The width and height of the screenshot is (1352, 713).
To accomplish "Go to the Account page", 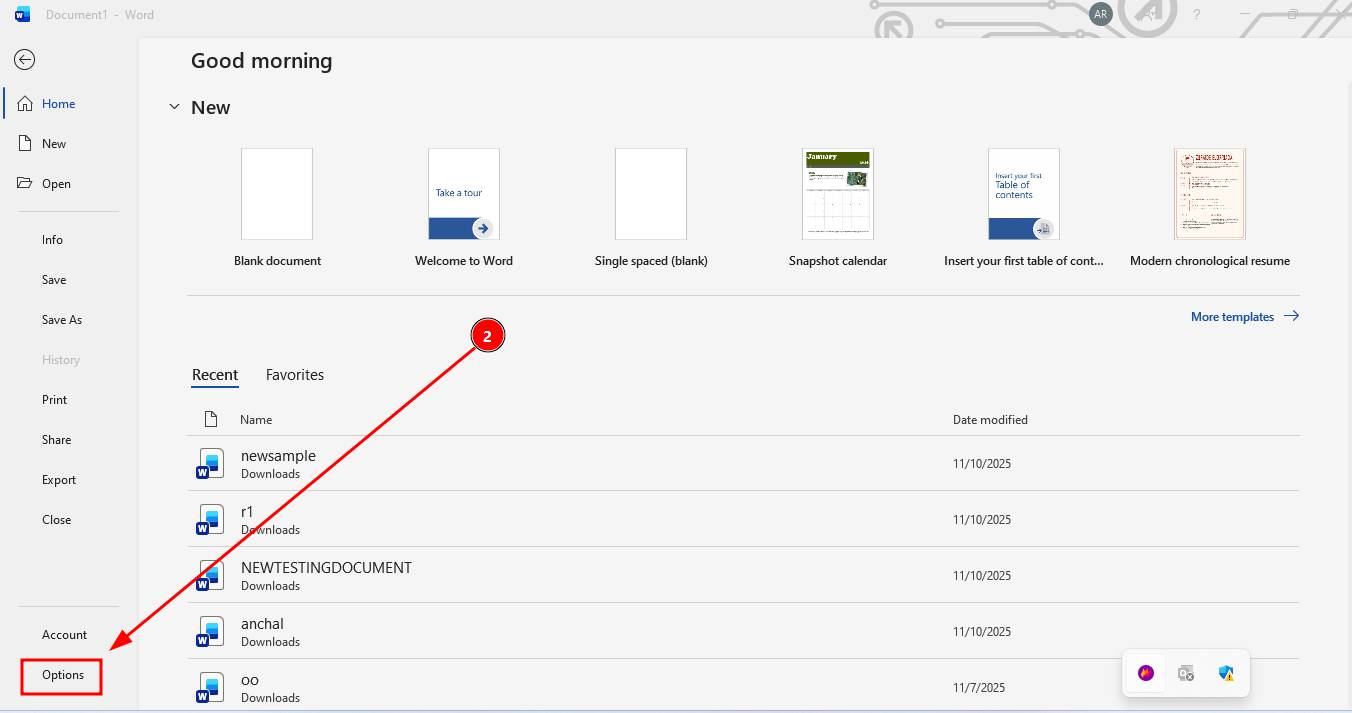I will 64,635.
